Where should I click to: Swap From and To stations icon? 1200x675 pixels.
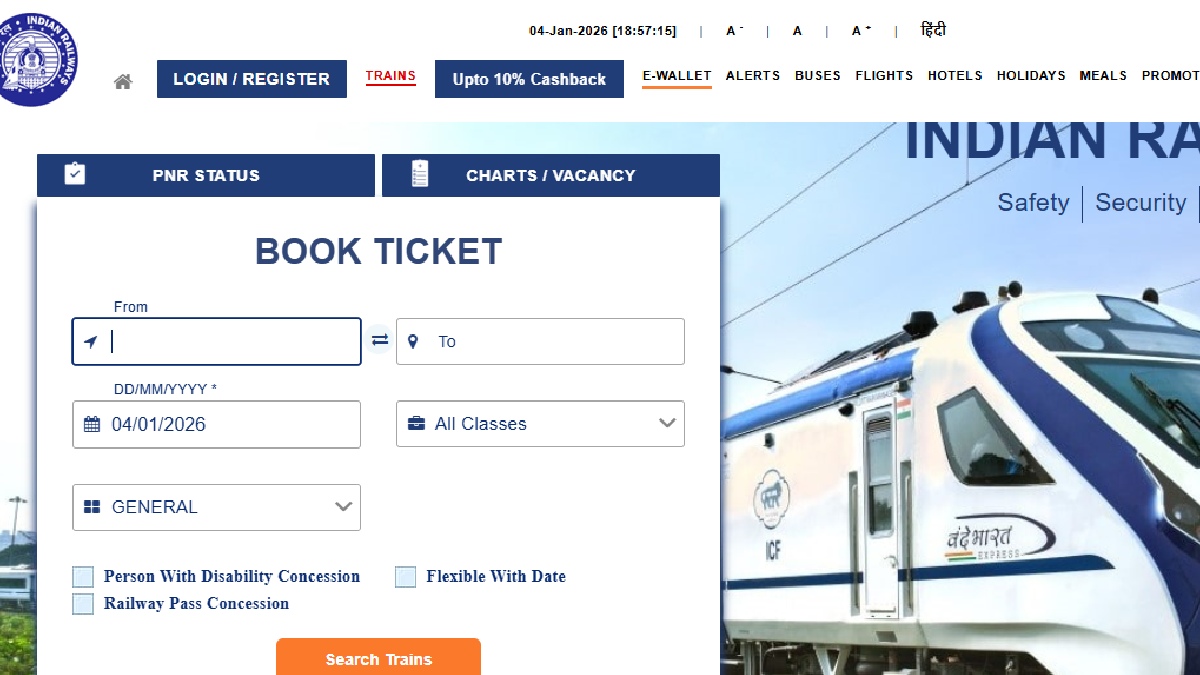(x=379, y=341)
